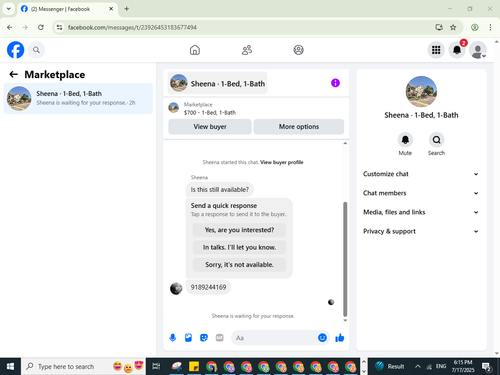
Task: Expand Media, files and links section
Action: 421,212
